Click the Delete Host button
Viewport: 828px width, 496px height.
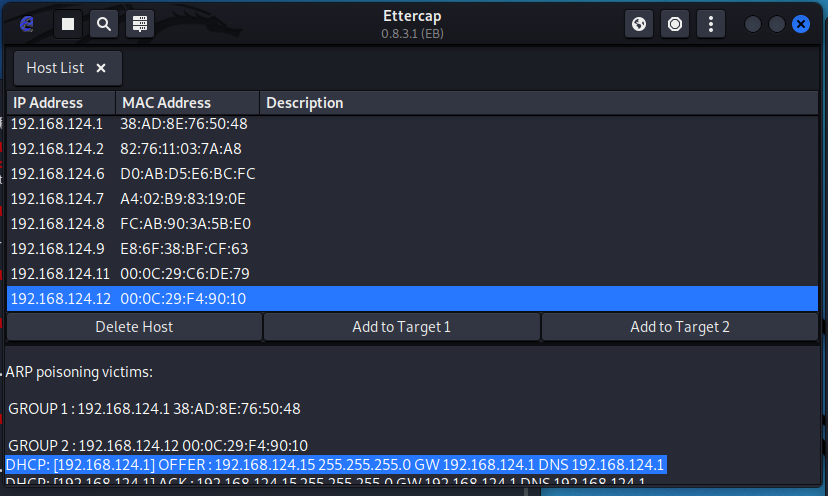[134, 327]
